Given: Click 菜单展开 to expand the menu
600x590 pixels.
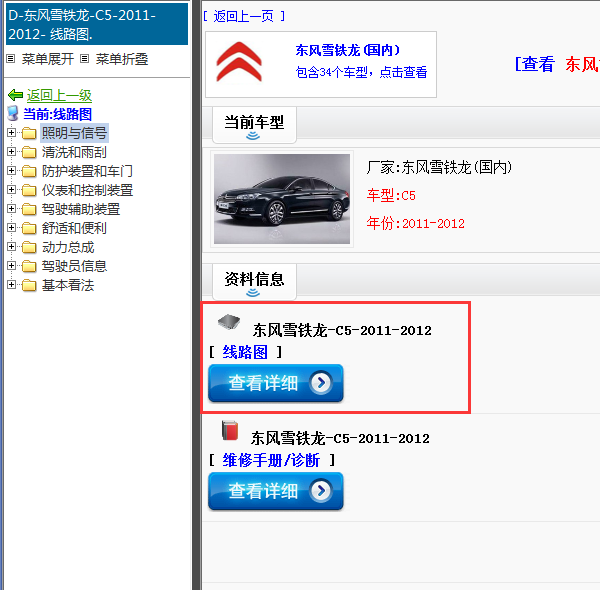Looking at the screenshot, I should click(x=47, y=59).
